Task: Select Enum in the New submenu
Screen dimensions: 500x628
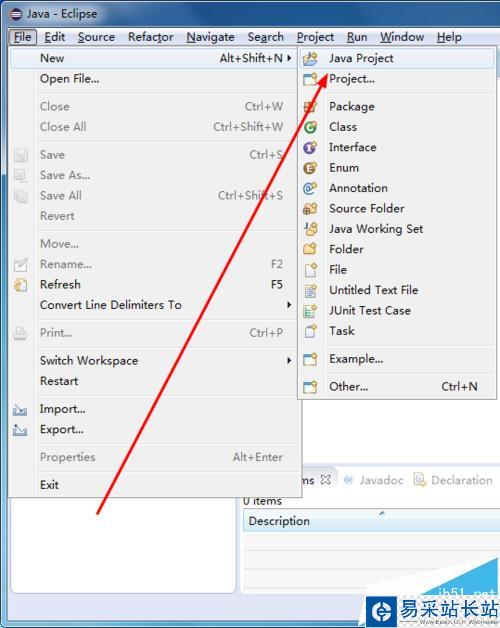Action: 397,168
